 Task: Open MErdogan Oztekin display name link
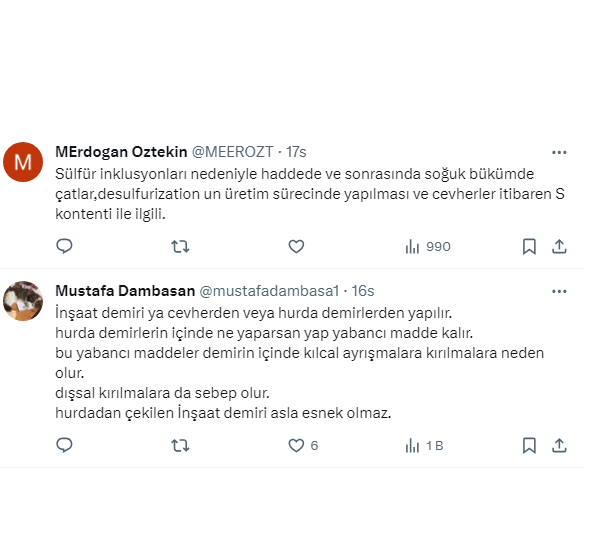(x=120, y=152)
